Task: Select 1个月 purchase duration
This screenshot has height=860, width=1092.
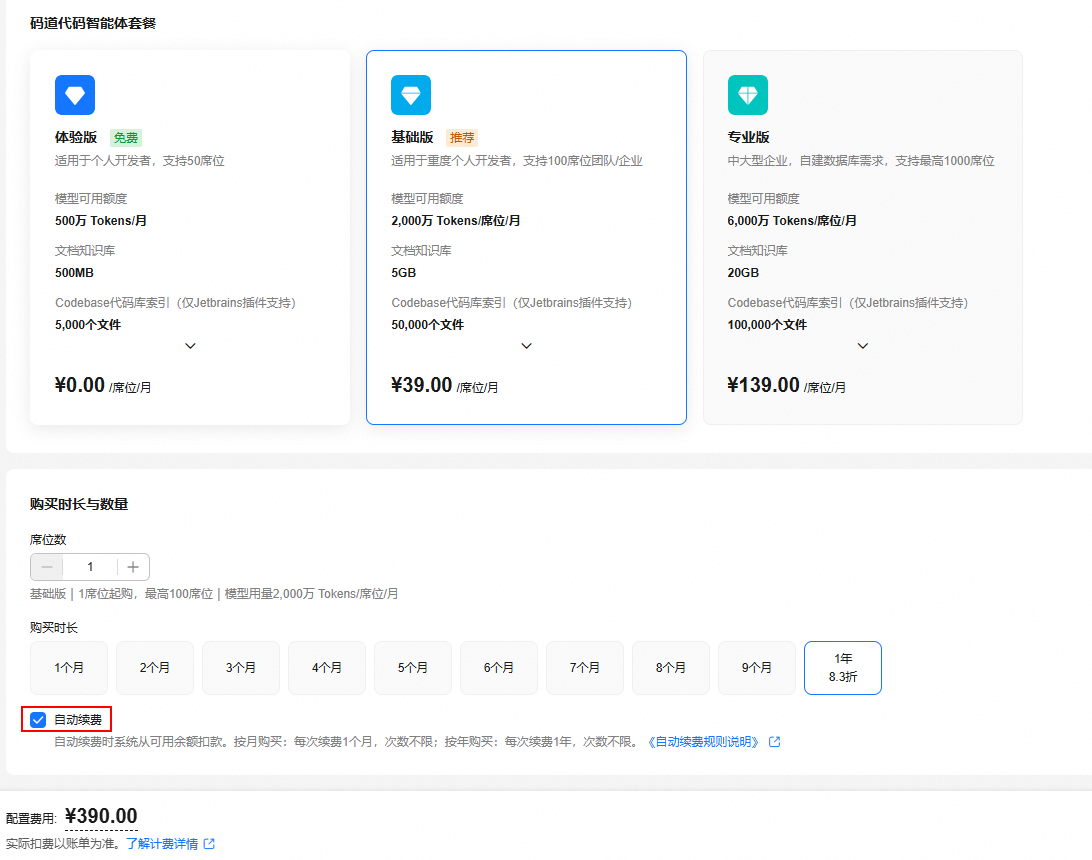Action: 69,668
